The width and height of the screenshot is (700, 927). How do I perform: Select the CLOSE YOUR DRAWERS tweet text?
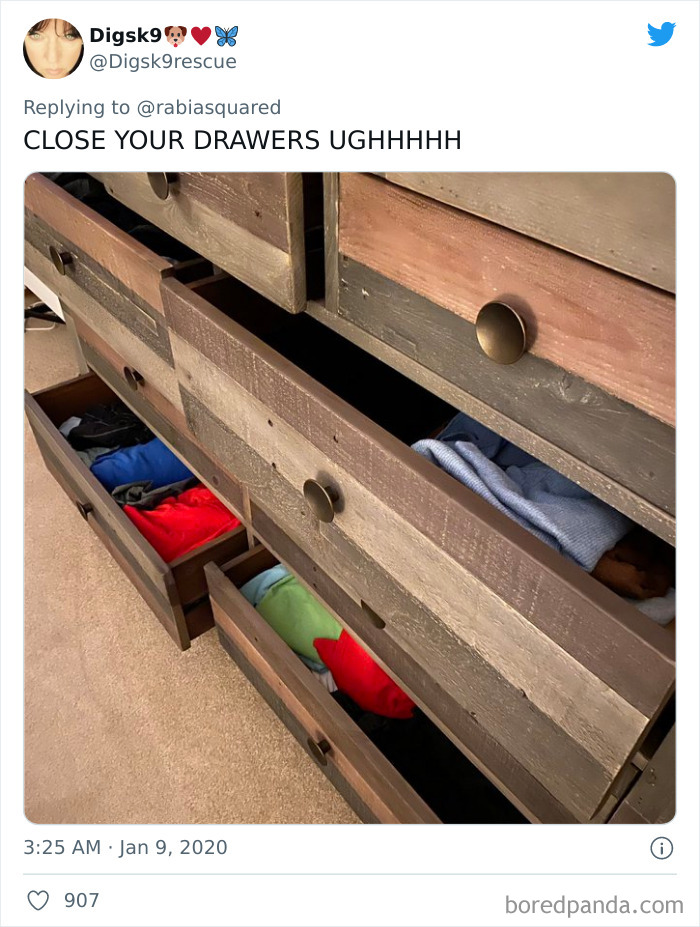tap(242, 140)
